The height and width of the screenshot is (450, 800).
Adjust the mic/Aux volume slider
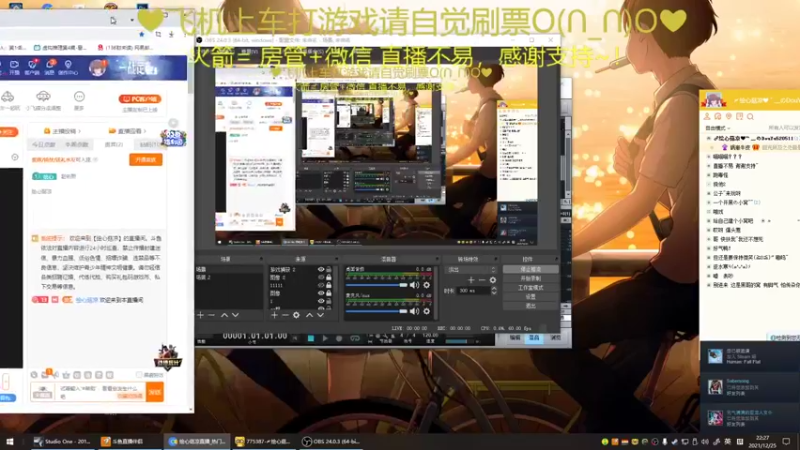[377, 311]
